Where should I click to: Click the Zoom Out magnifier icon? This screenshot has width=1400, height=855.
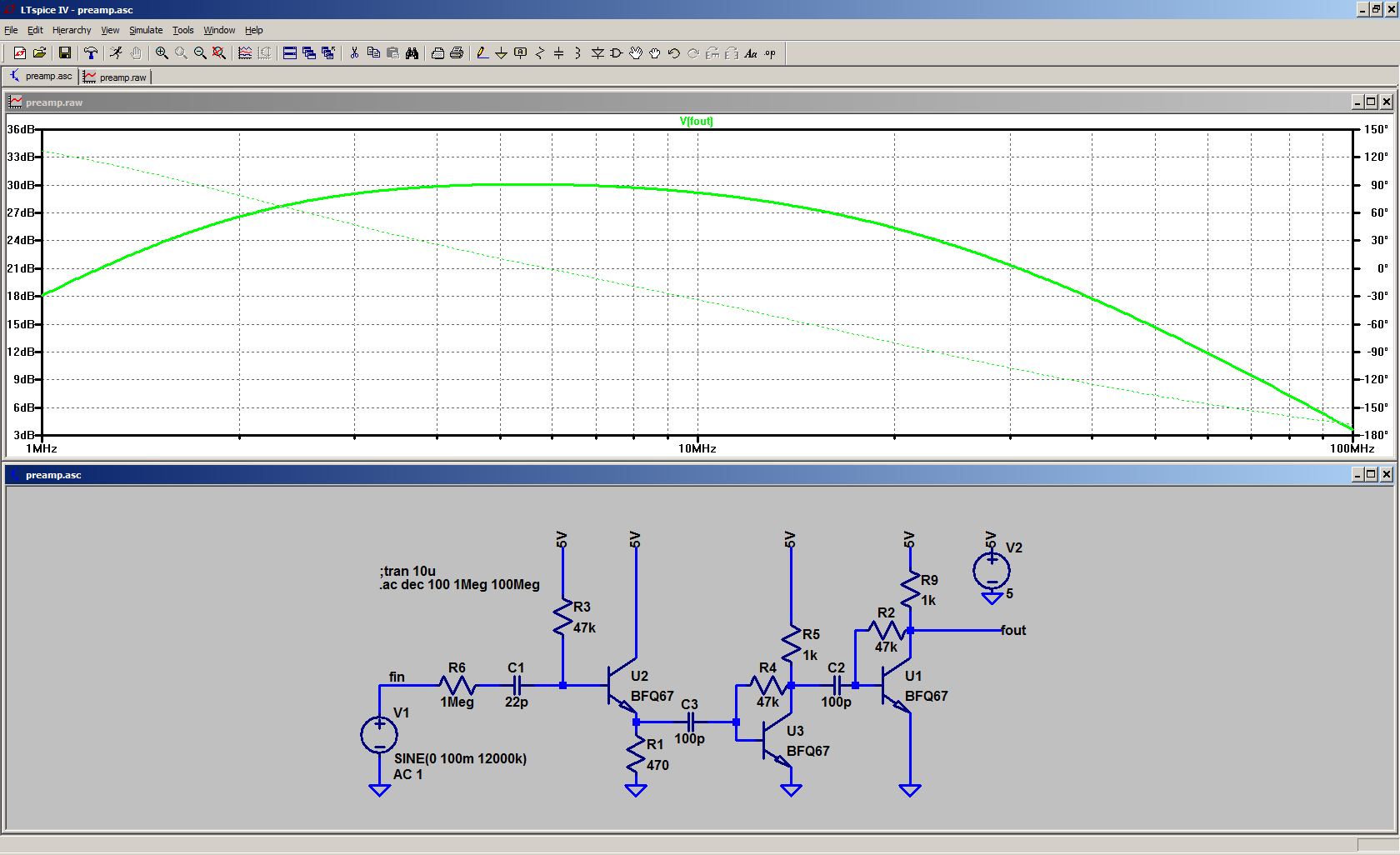(x=200, y=53)
